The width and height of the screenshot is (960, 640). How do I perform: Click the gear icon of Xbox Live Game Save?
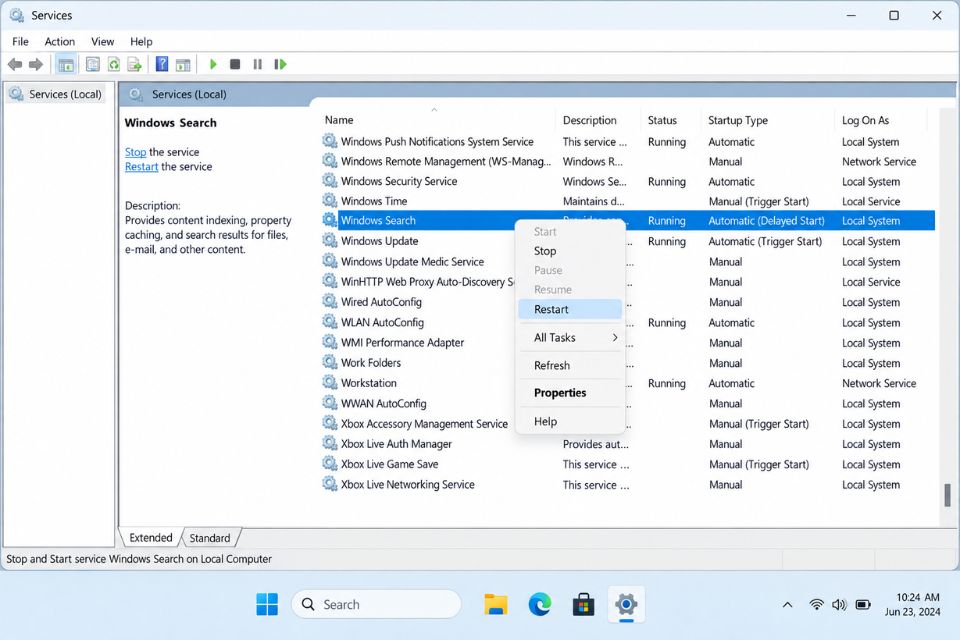point(330,464)
